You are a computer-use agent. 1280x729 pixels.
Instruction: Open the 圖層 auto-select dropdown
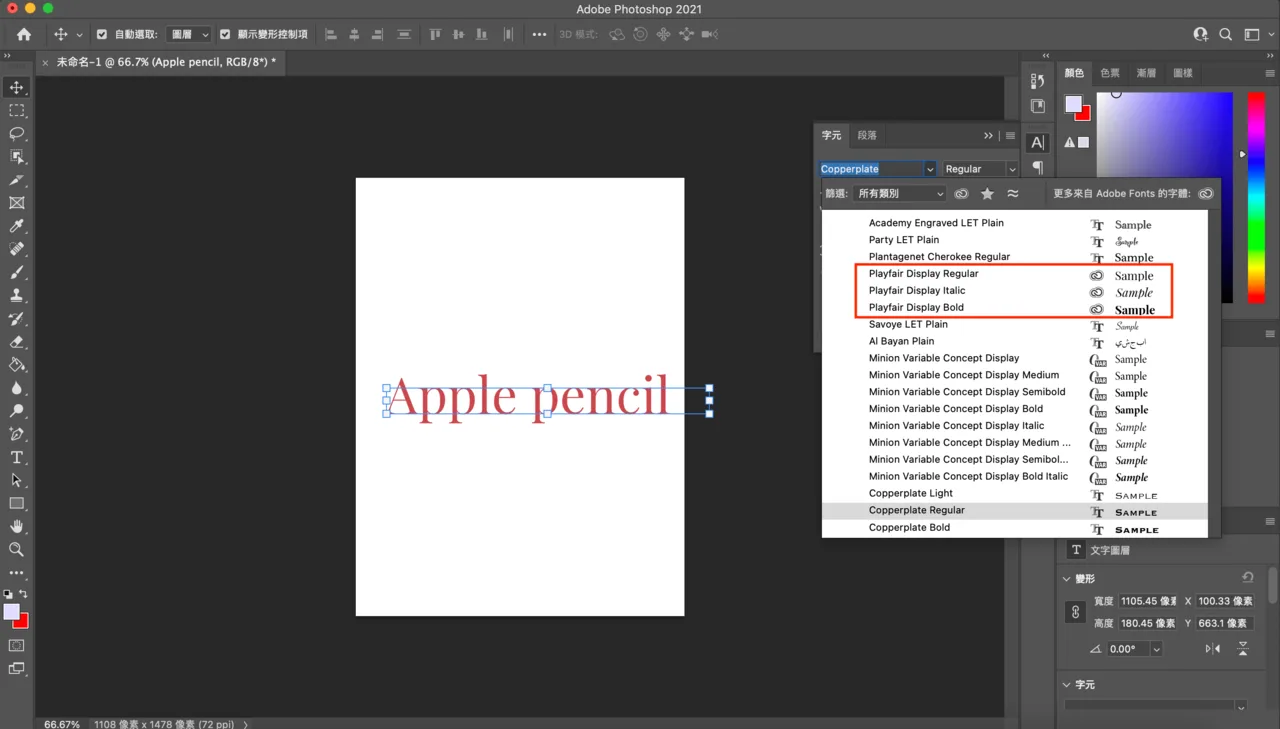189,34
